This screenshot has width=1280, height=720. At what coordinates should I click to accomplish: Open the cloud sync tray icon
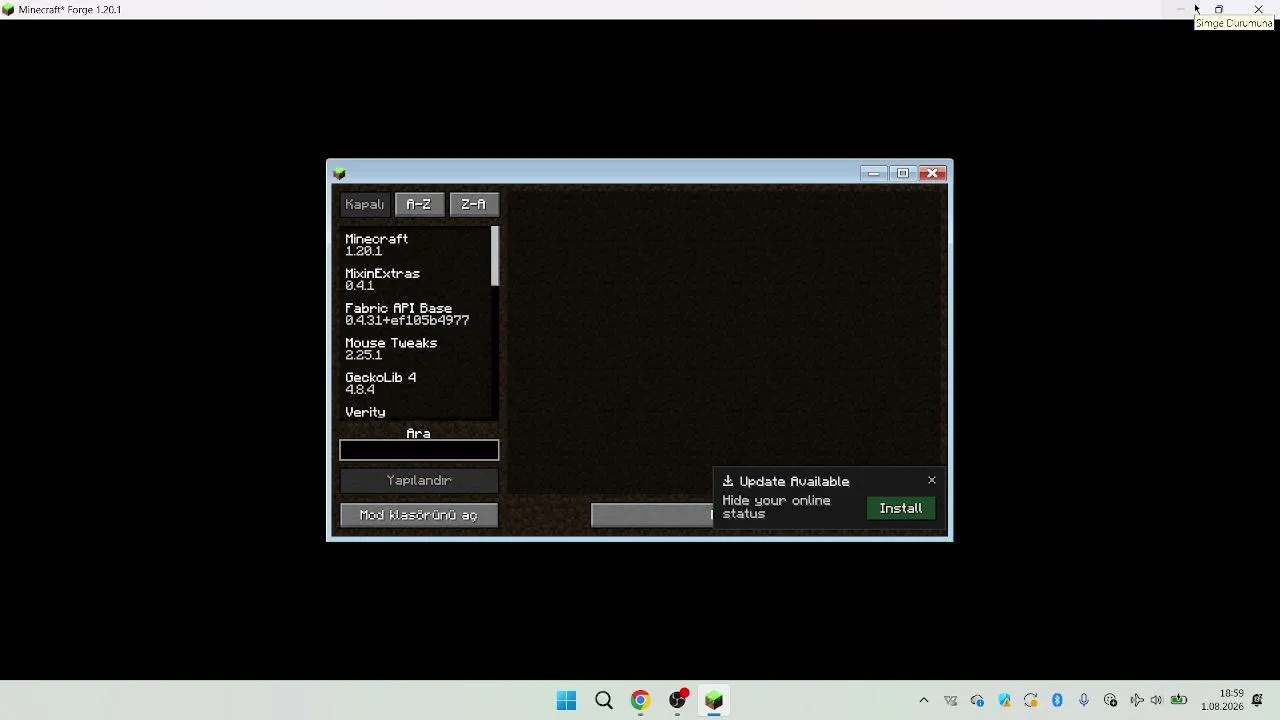[977, 701]
